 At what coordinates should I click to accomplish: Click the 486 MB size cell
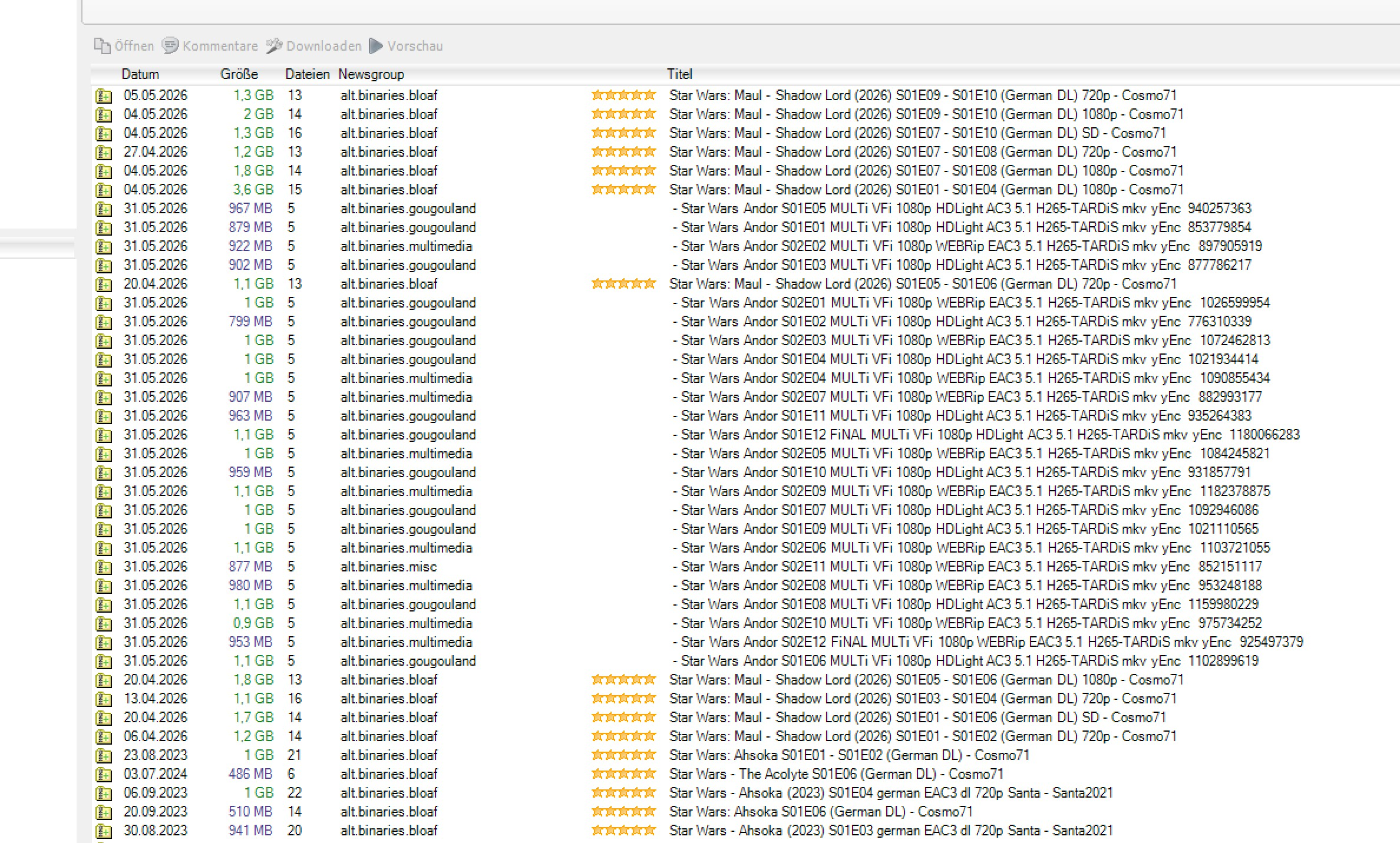[250, 774]
